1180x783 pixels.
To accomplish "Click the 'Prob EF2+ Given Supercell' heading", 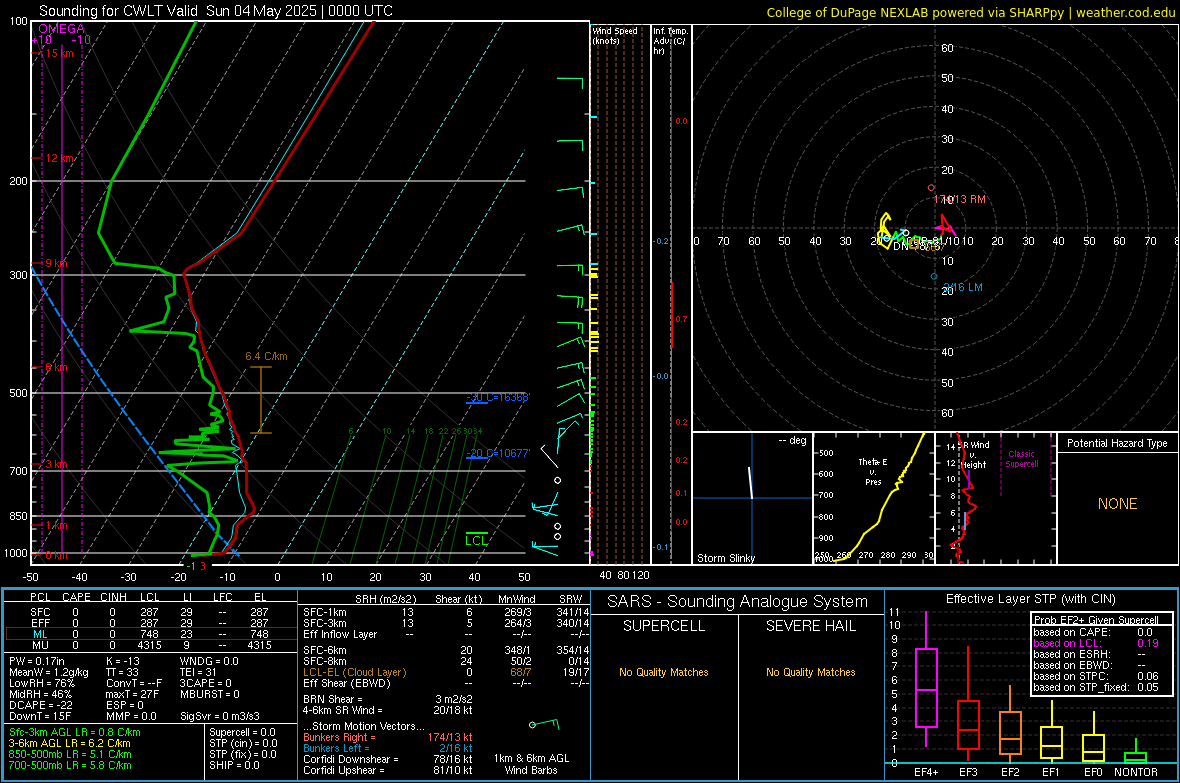I will point(1096,620).
